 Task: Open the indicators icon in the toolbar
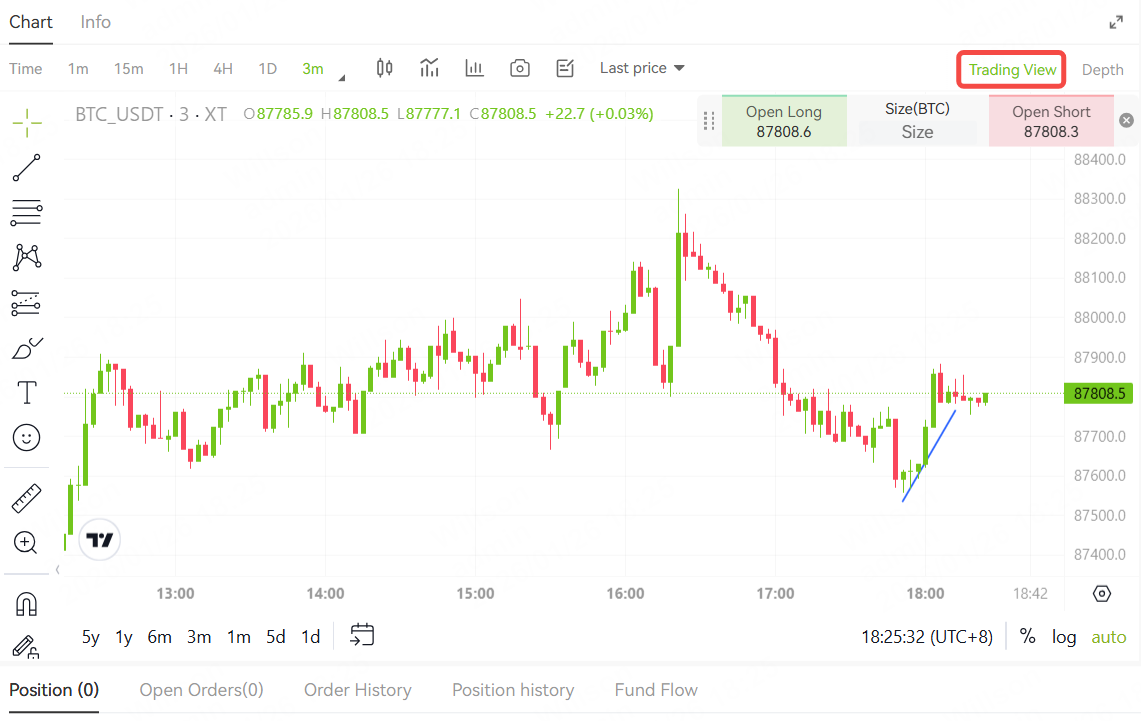coord(430,68)
